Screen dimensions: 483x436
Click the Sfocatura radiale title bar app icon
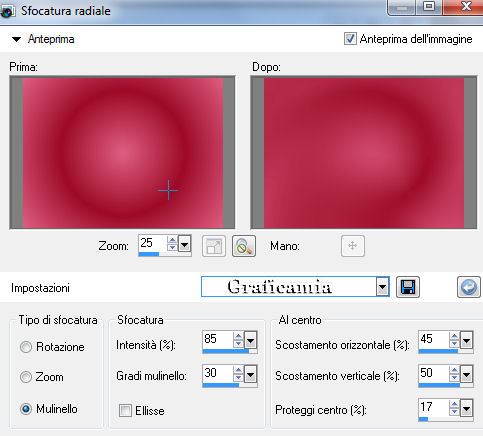tap(7, 11)
